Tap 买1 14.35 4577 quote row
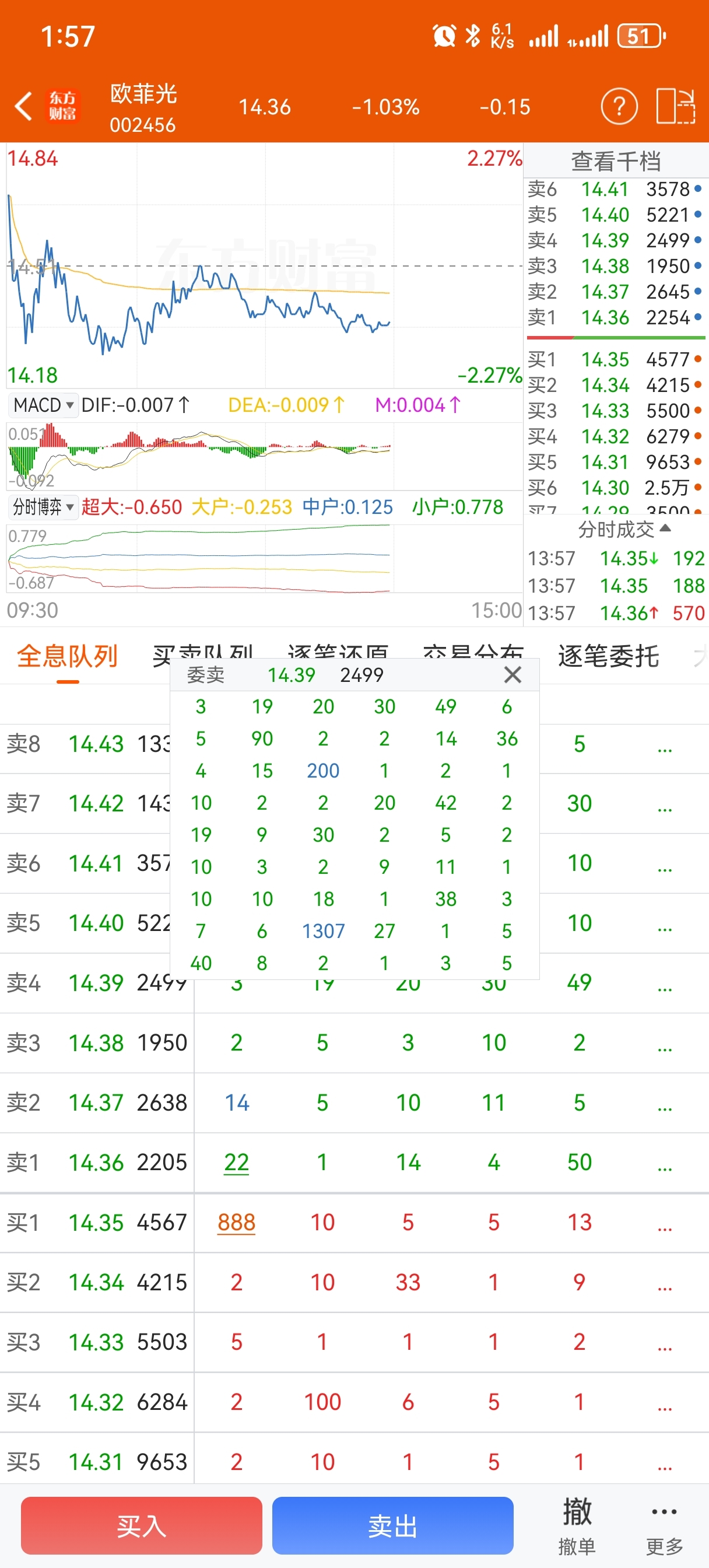The image size is (709, 1568). point(615,359)
